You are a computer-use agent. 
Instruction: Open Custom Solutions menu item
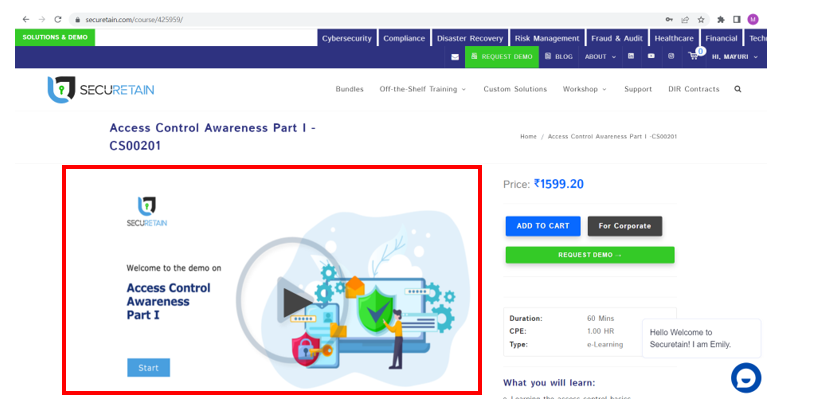[x=515, y=89]
